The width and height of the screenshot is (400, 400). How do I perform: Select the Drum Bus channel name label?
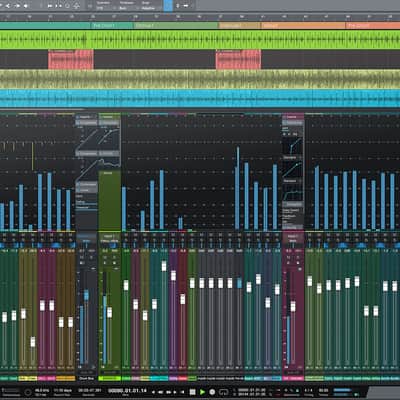(x=86, y=378)
